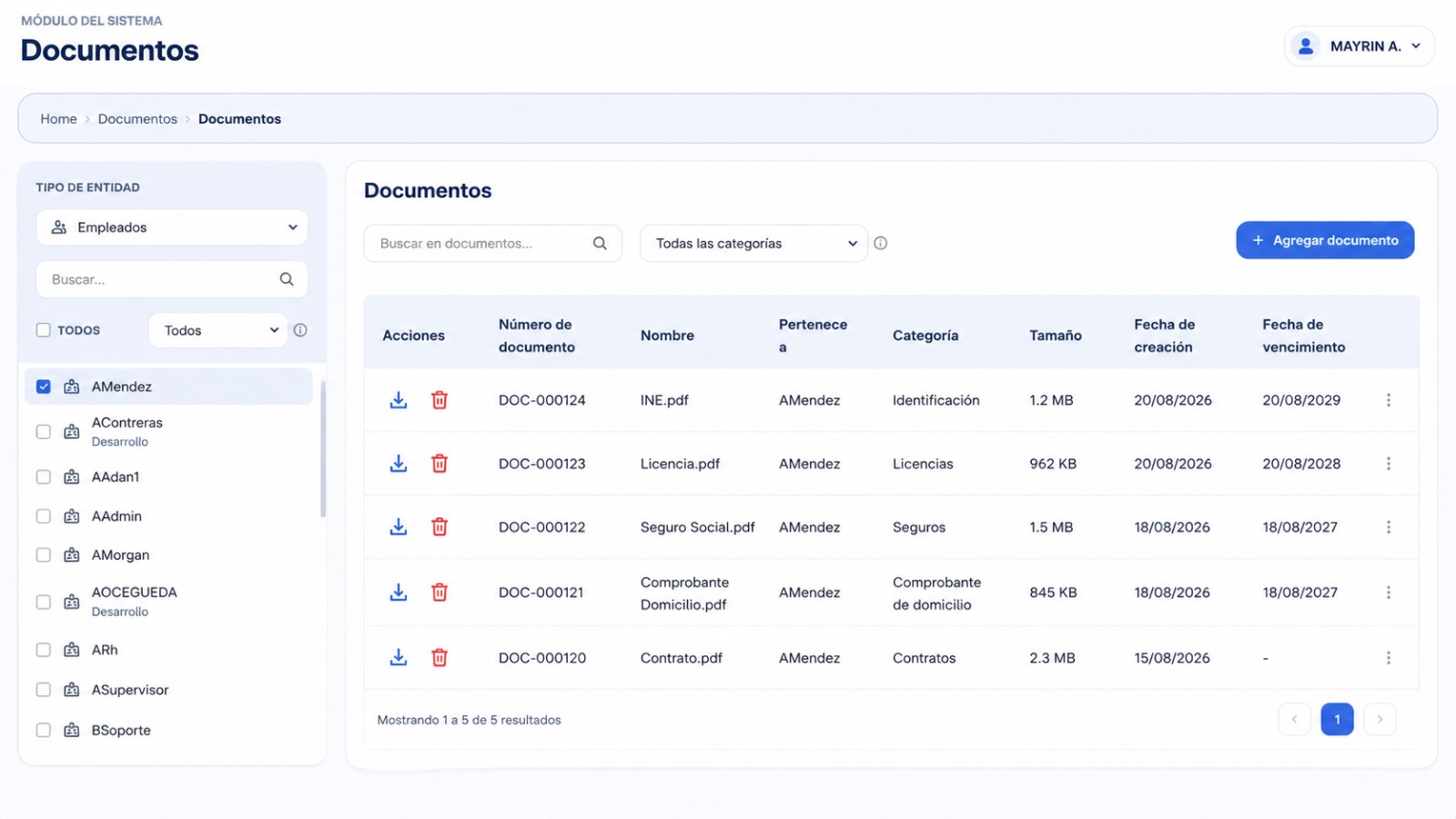Image resolution: width=1456 pixels, height=819 pixels.
Task: Click the Fecha de vencimiento header
Action: [x=1304, y=336]
